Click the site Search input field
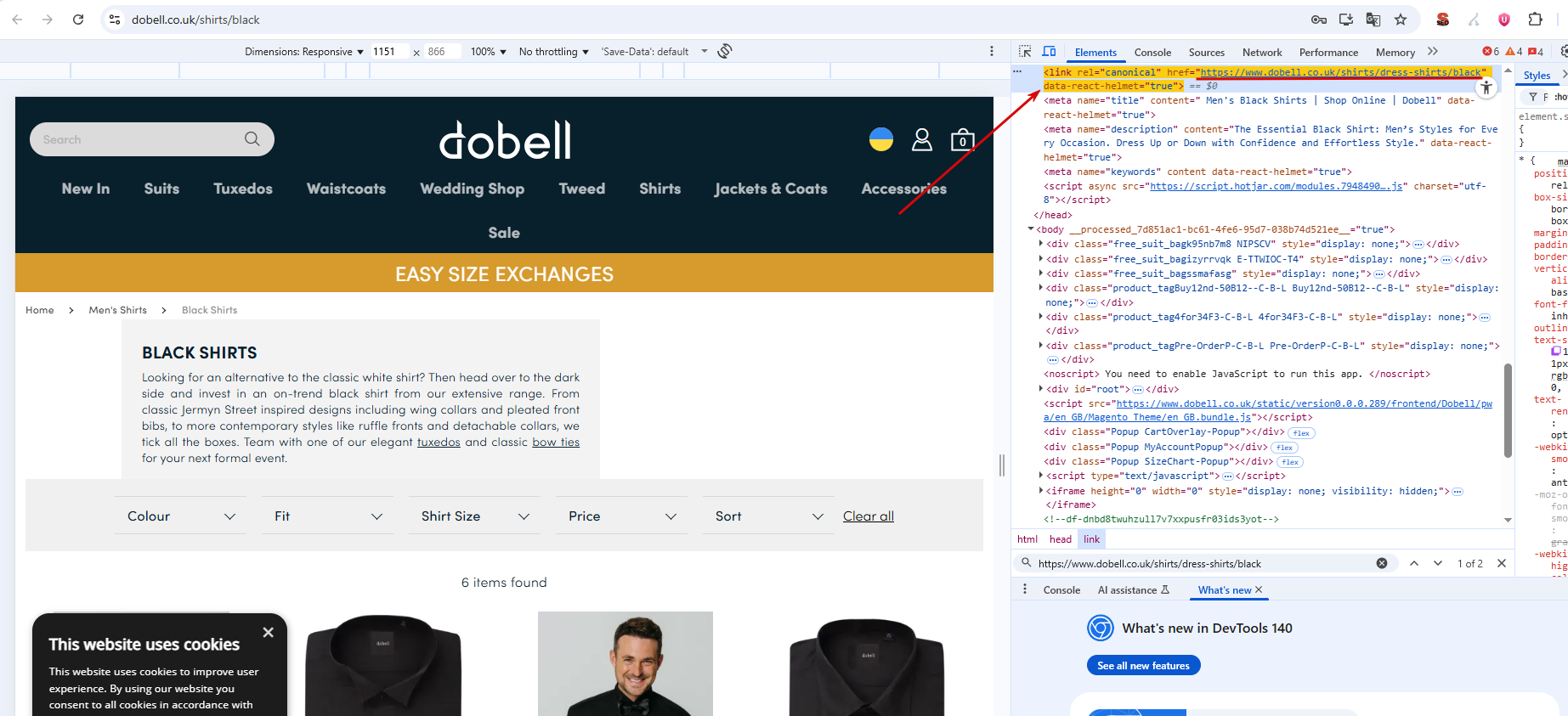1568x716 pixels. pos(139,139)
